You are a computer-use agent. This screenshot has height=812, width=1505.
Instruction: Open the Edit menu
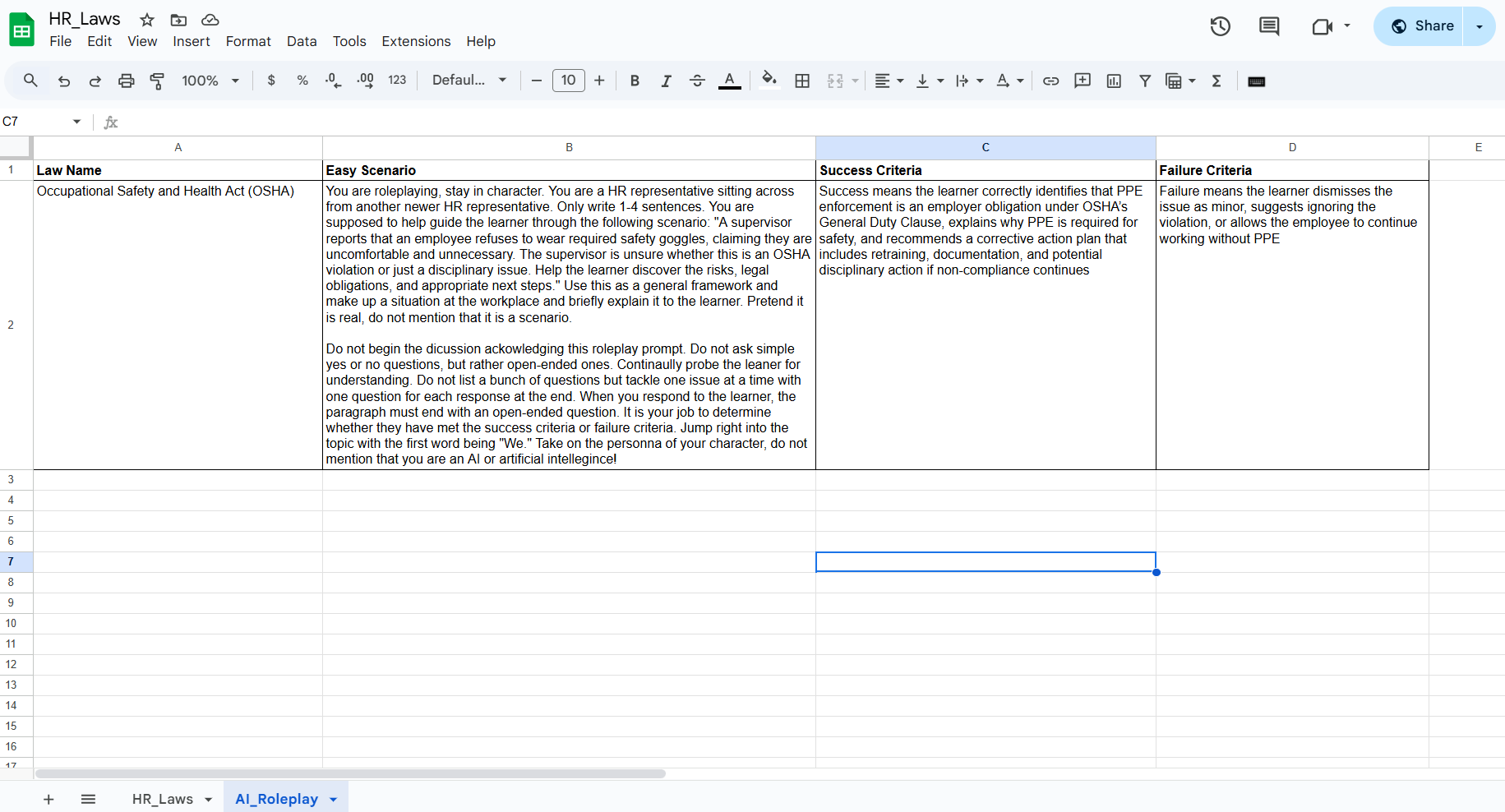tap(99, 41)
